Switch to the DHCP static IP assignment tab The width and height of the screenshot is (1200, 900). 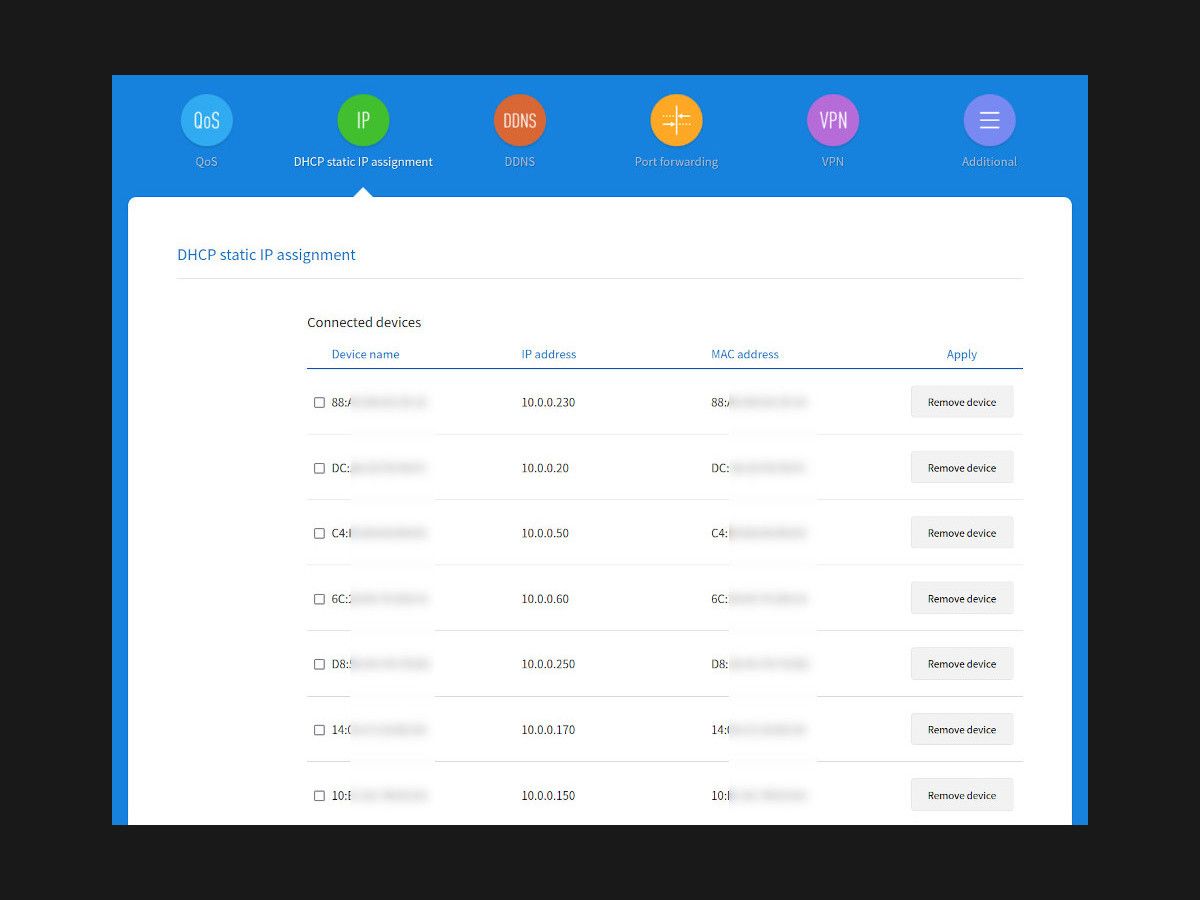click(363, 161)
